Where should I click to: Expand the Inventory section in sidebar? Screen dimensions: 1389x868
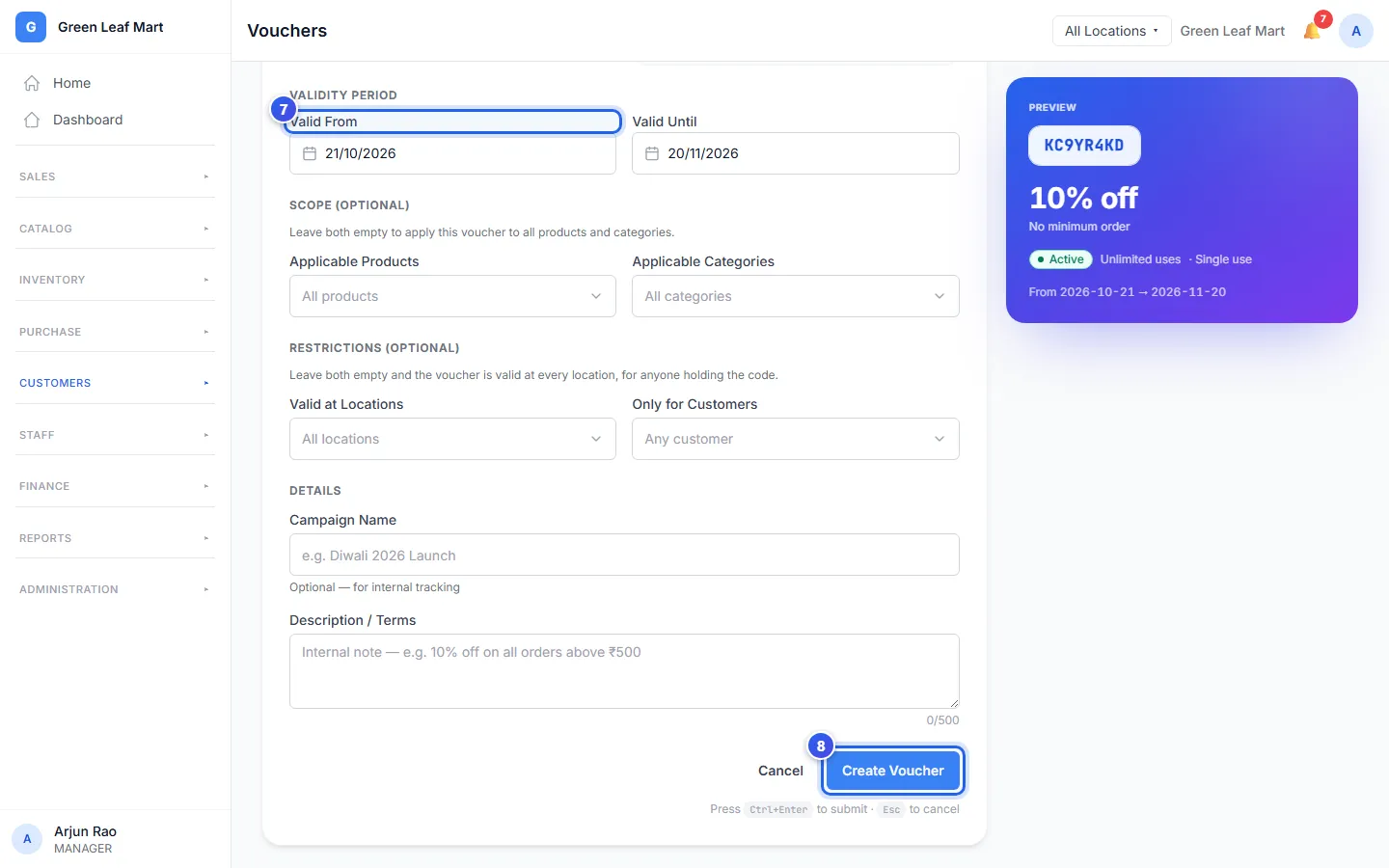pyautogui.click(x=115, y=280)
